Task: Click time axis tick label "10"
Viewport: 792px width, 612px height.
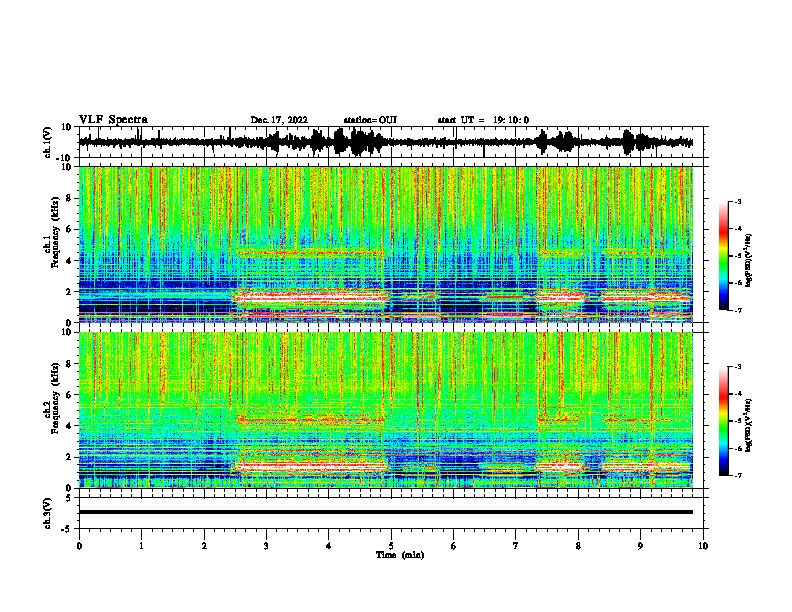Action: click(x=703, y=546)
